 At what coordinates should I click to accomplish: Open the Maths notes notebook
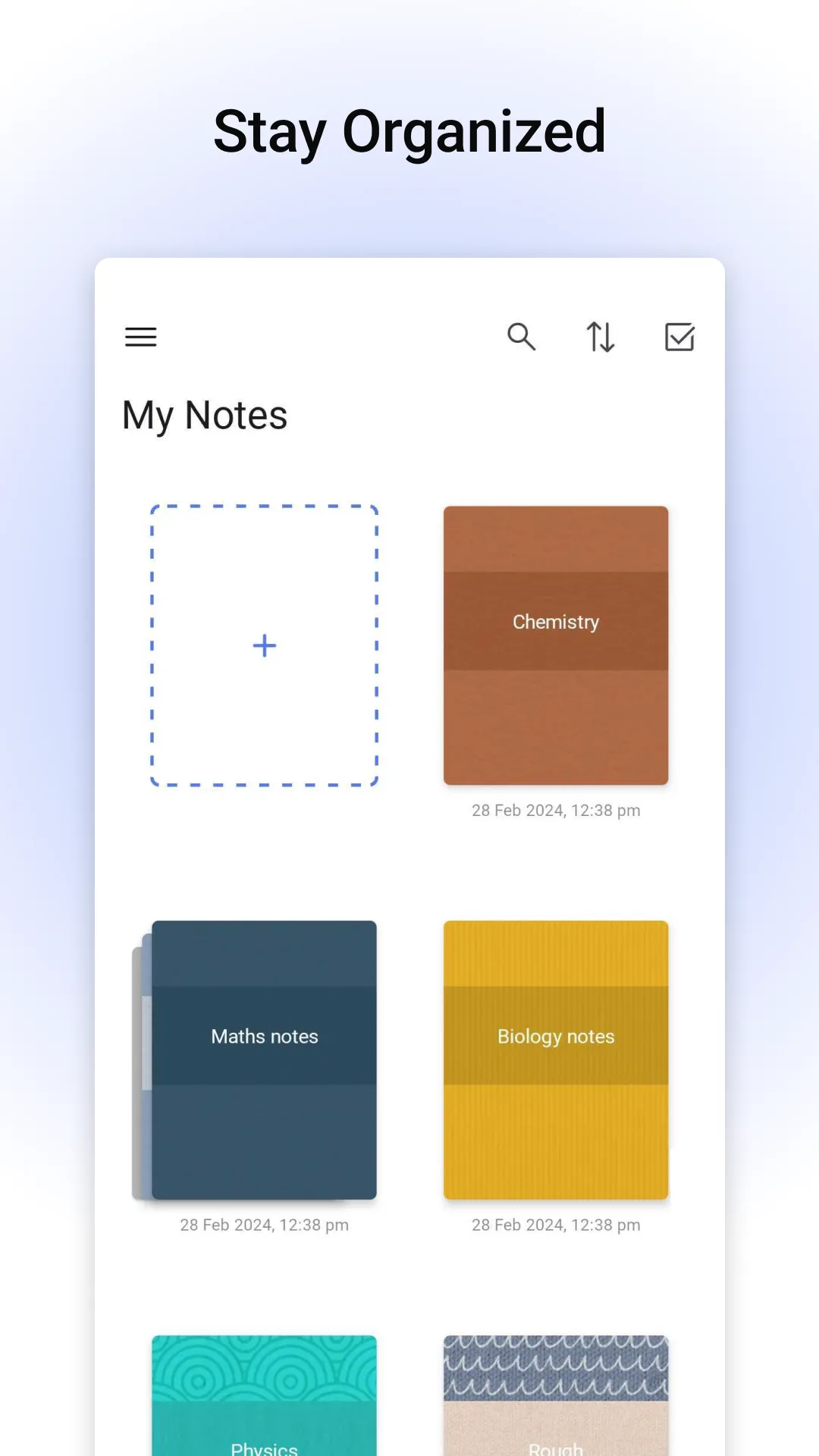click(x=264, y=1060)
